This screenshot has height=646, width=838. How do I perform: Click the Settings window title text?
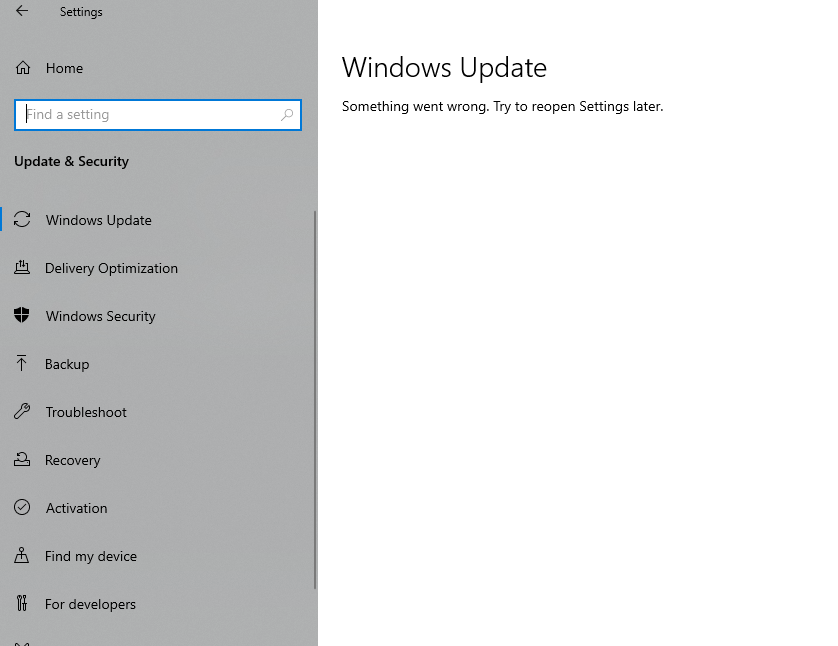click(81, 12)
